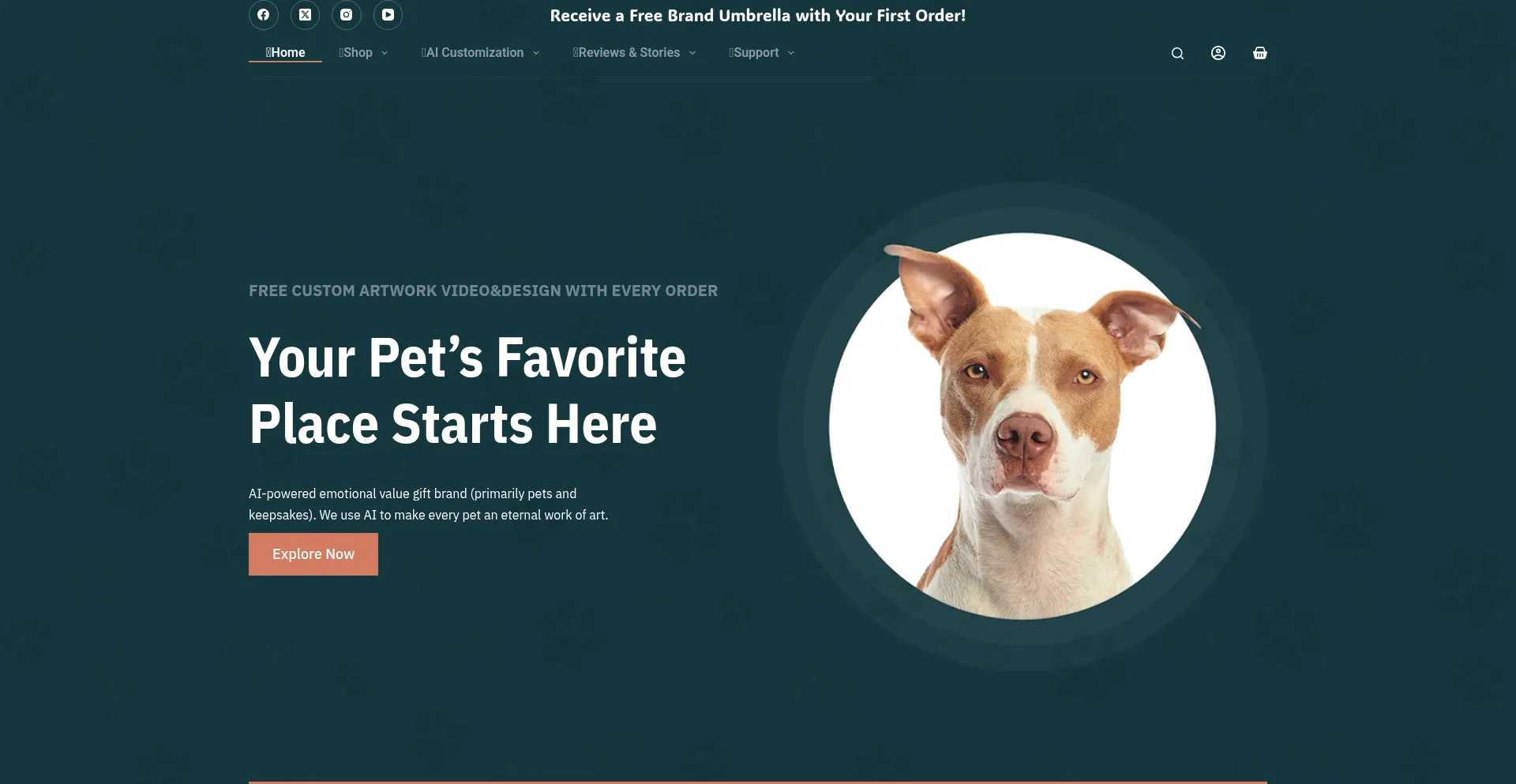Expand the AI Customization dropdown chevron

(x=536, y=53)
